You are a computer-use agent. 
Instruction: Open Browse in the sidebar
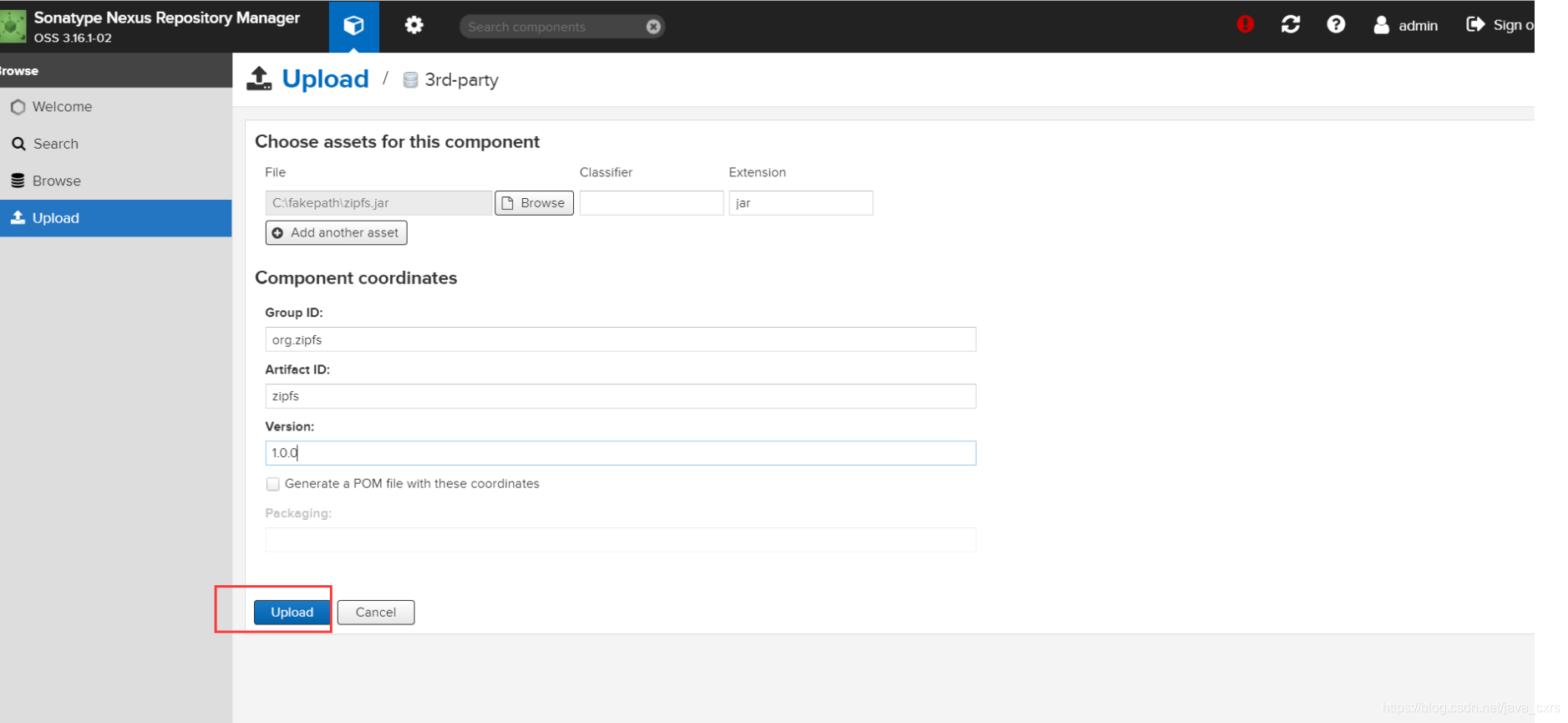point(116,181)
